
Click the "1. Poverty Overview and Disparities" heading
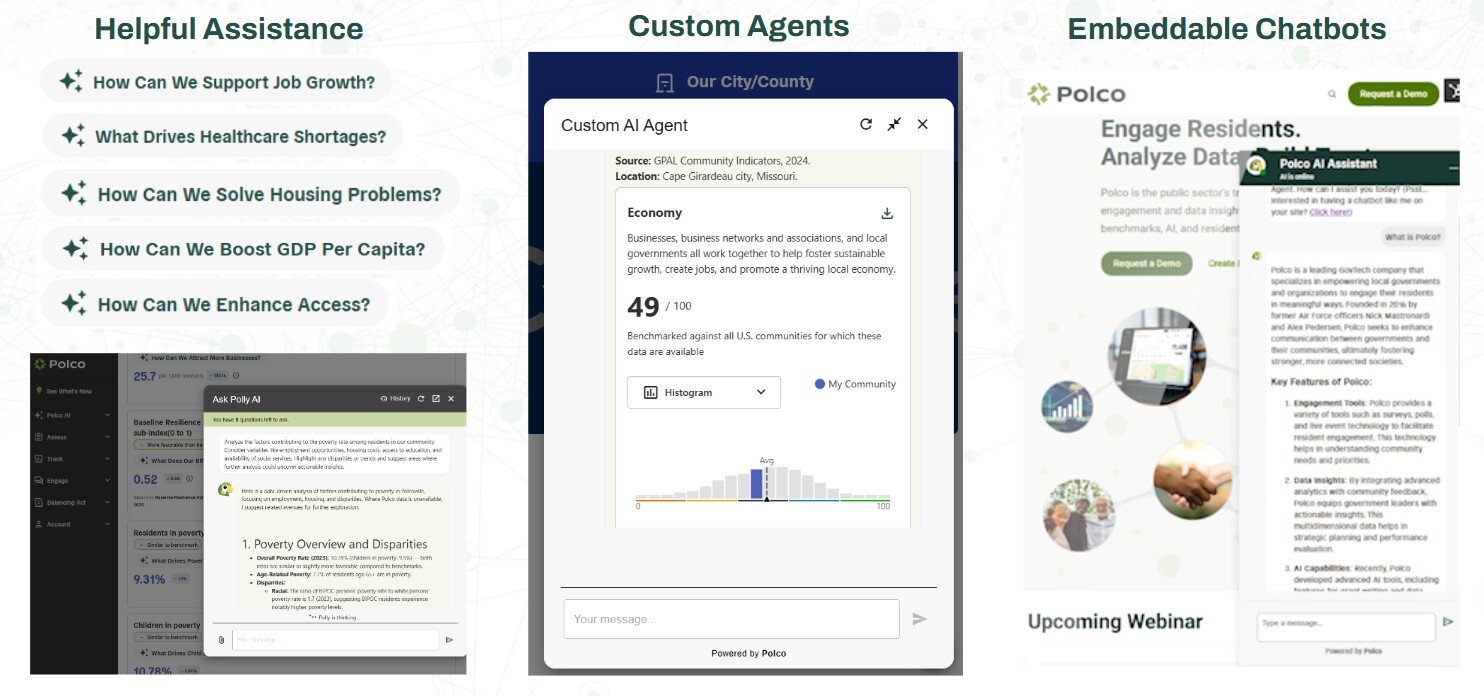tap(335, 544)
